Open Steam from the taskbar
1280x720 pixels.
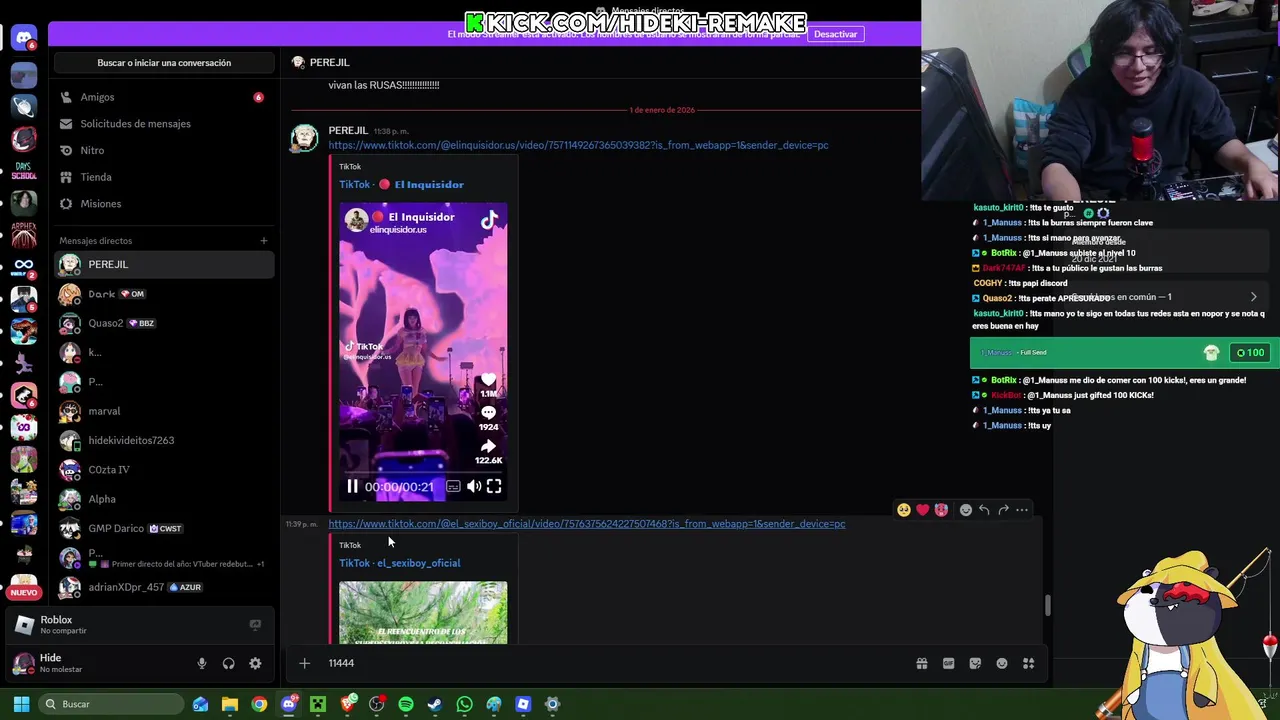pyautogui.click(x=435, y=704)
